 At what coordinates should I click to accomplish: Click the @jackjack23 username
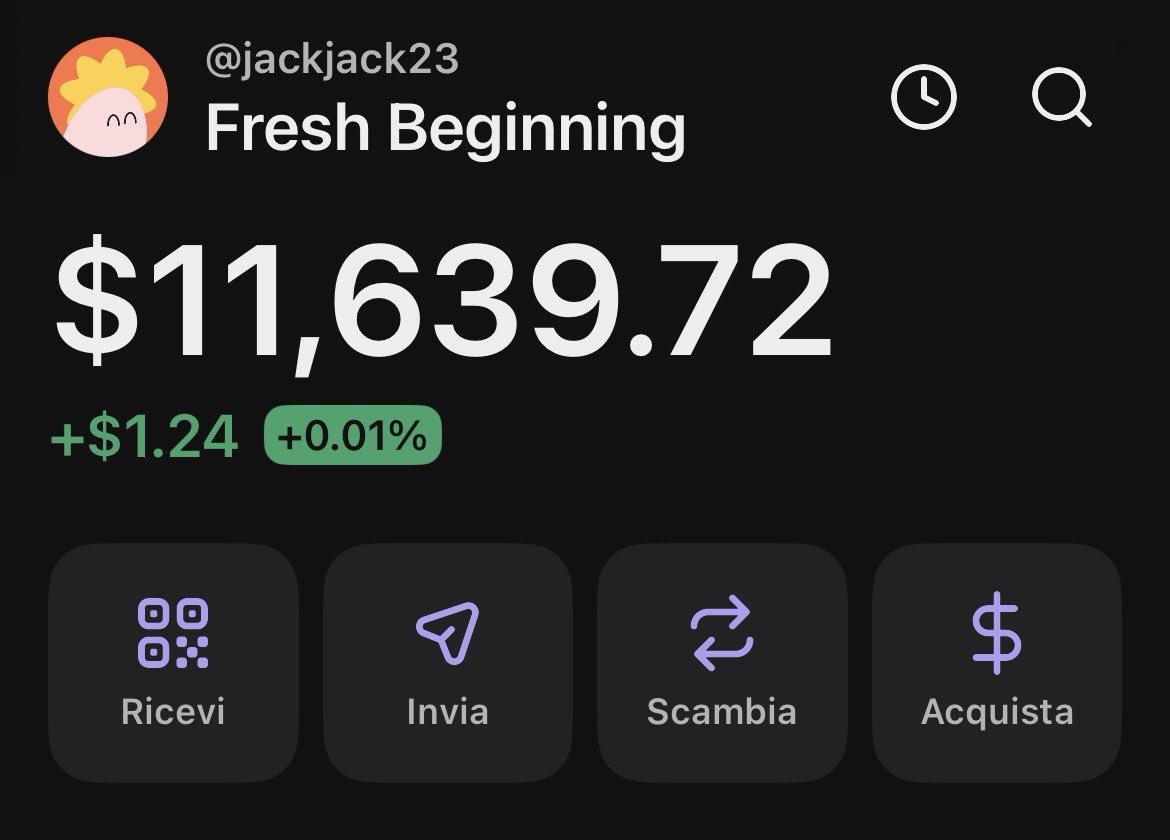coord(331,59)
